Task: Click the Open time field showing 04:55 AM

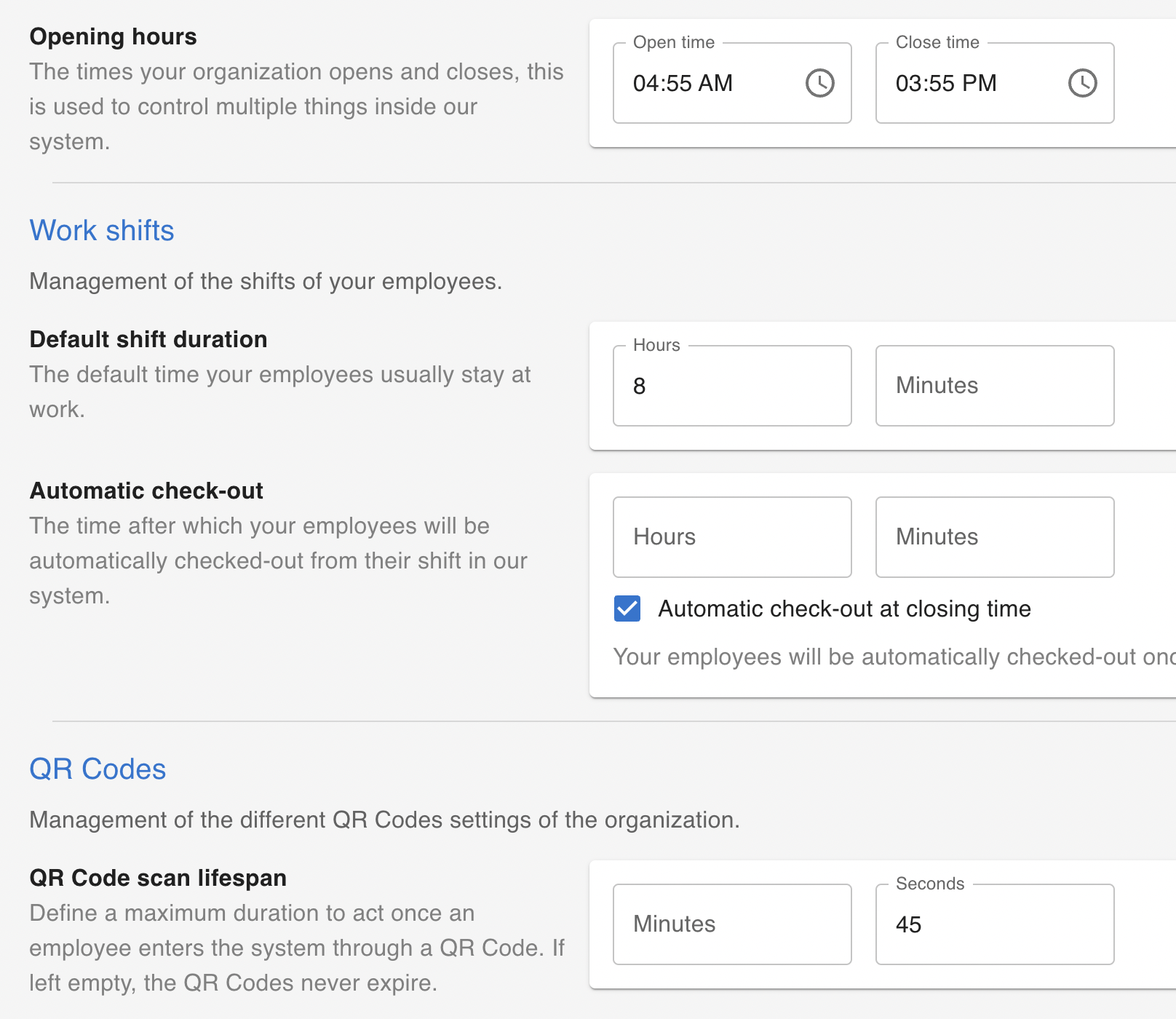Action: click(x=706, y=83)
